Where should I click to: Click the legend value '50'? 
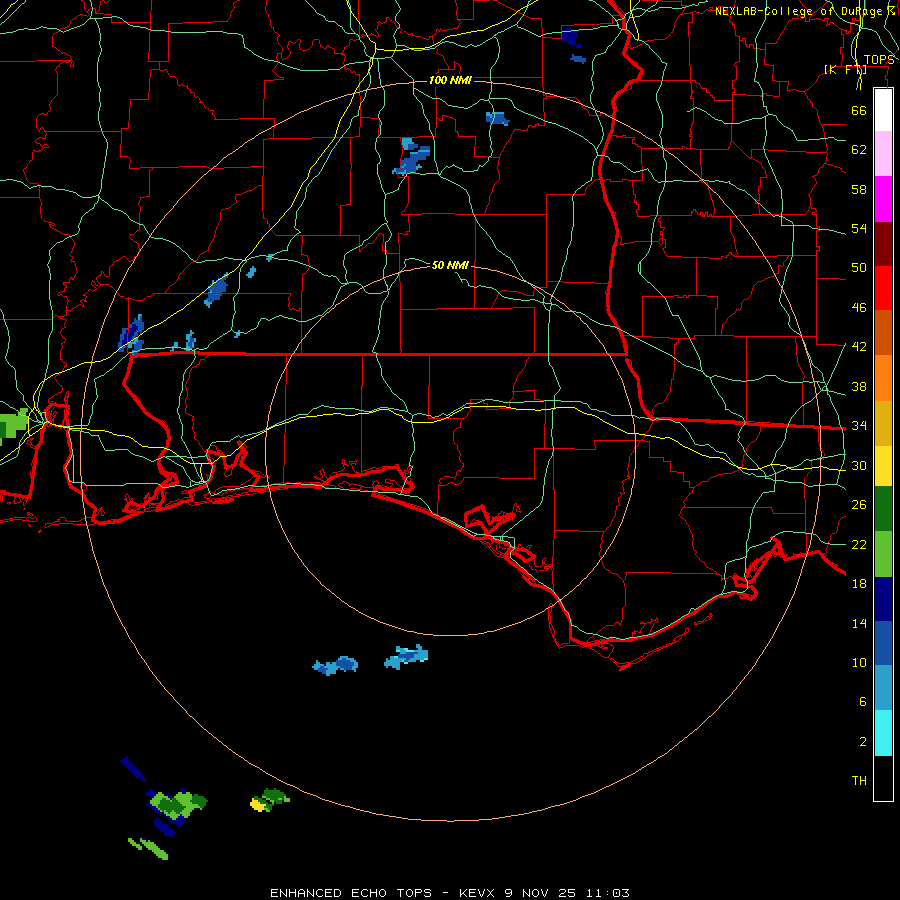click(x=859, y=268)
